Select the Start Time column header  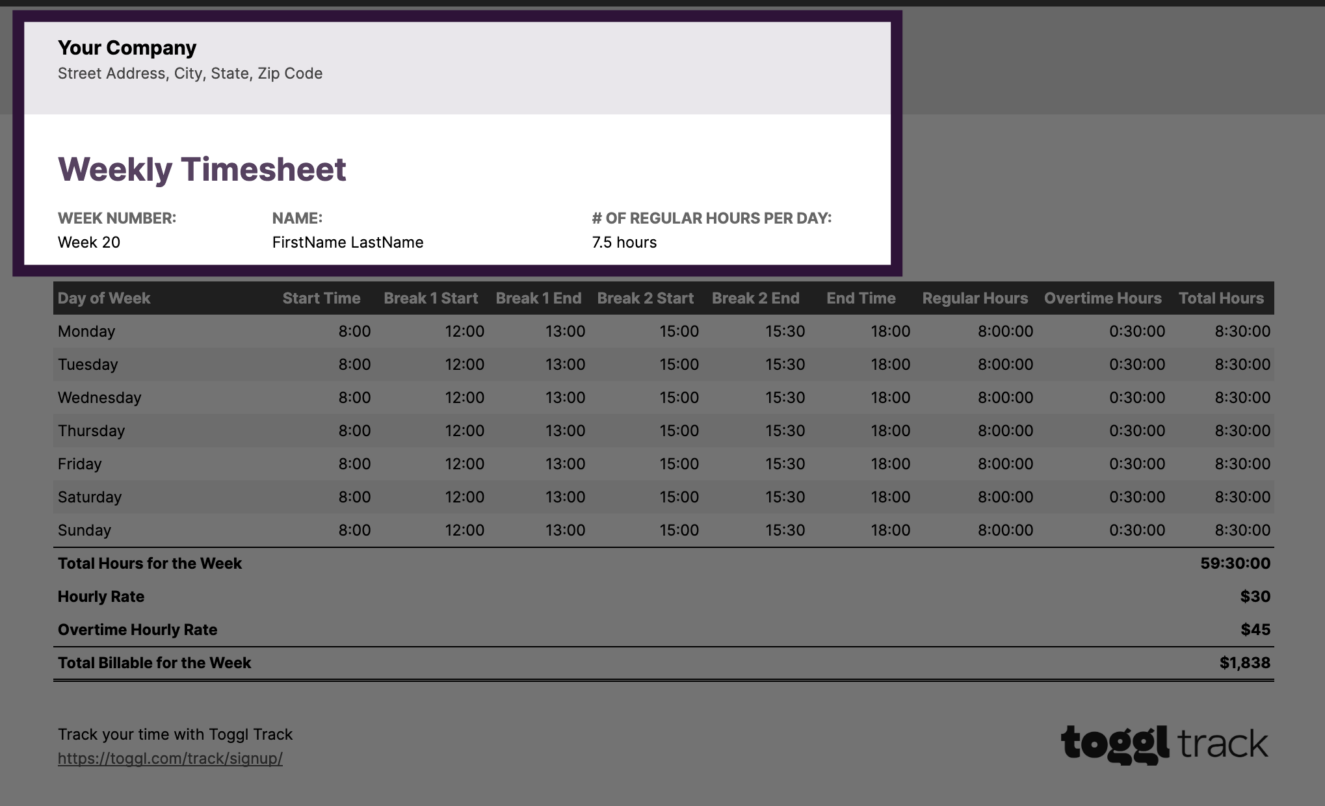click(x=321, y=298)
